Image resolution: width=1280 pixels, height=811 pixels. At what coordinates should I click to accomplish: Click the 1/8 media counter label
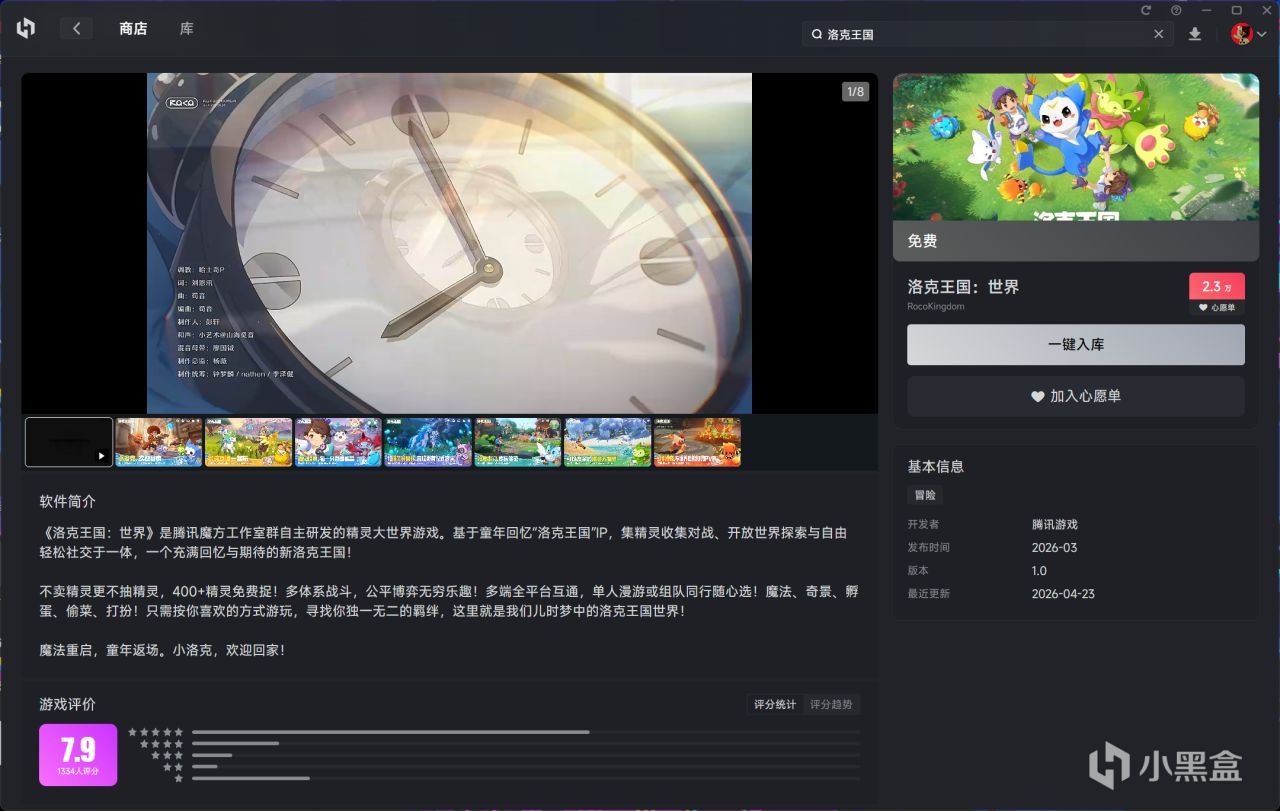pos(856,92)
